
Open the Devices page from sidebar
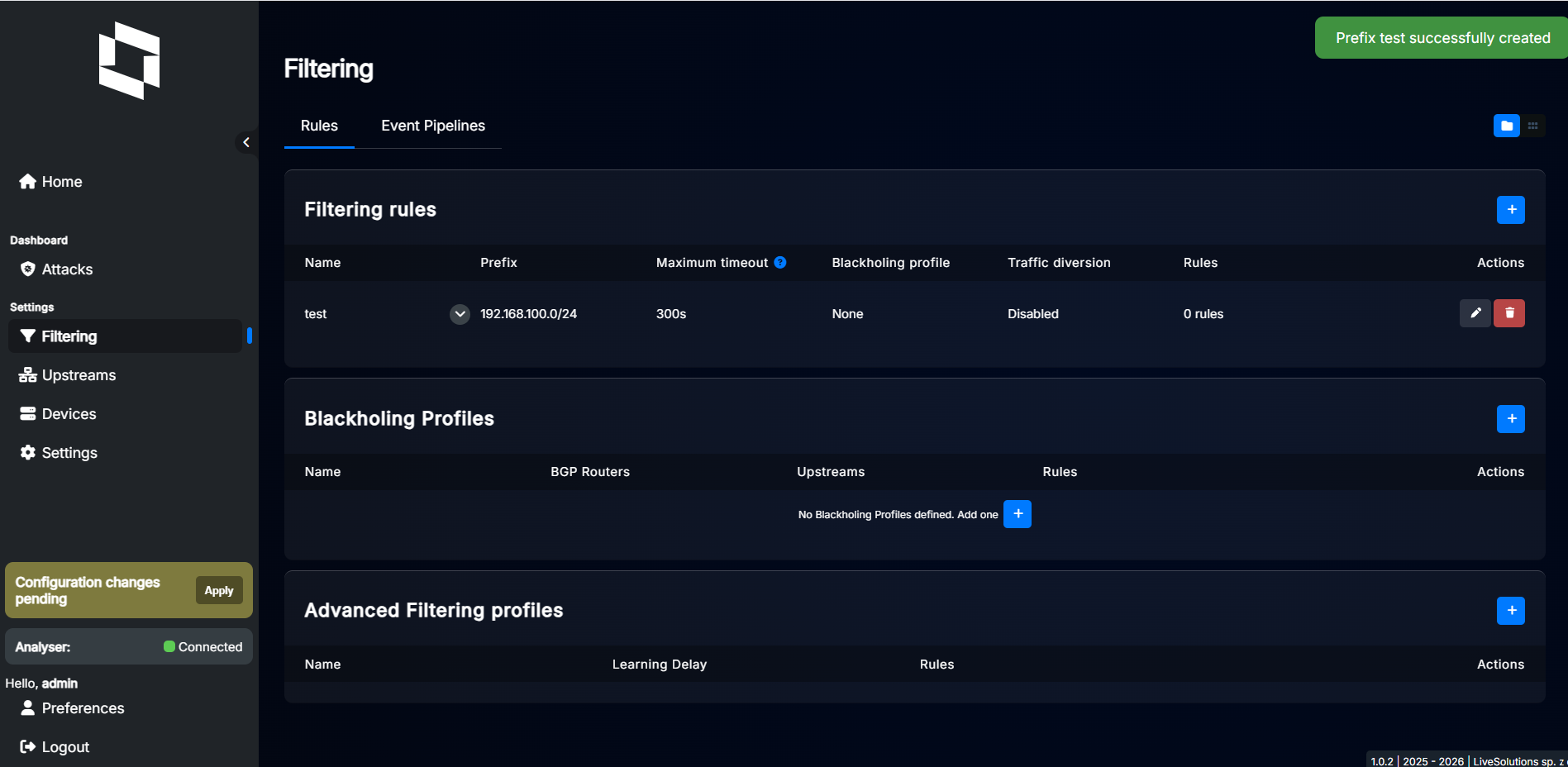(x=69, y=413)
